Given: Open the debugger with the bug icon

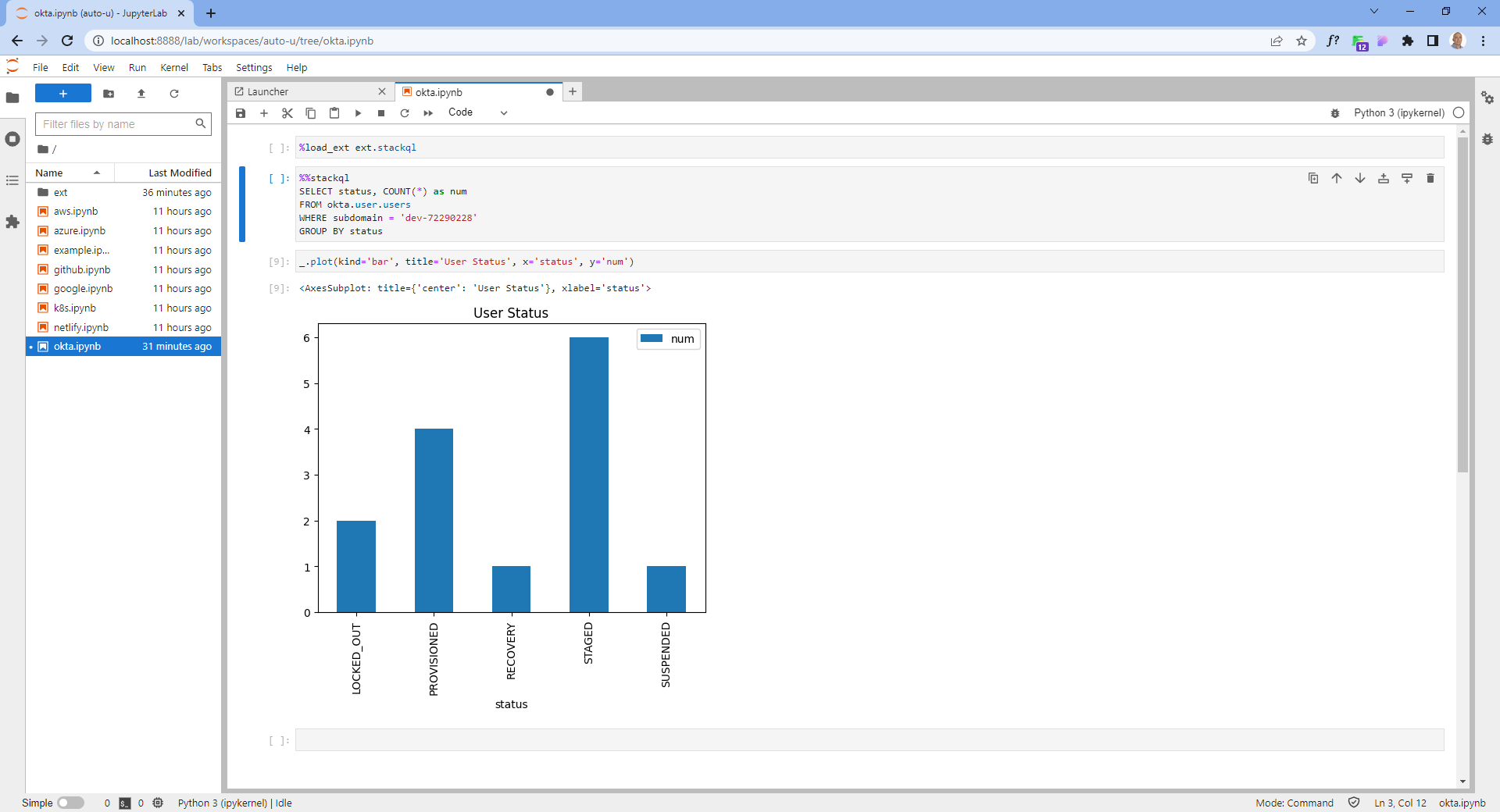Looking at the screenshot, I should (1335, 113).
